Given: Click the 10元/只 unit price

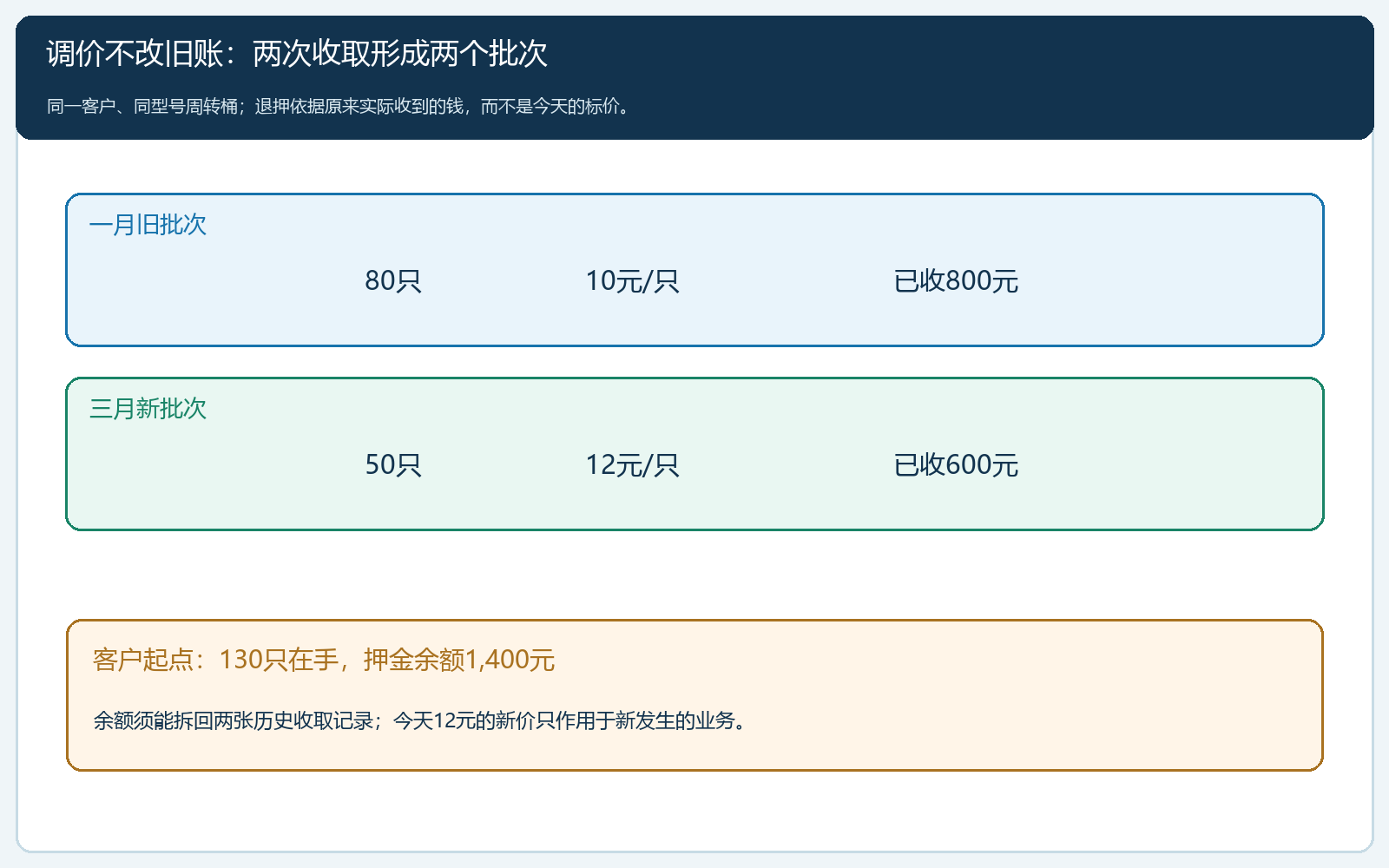Looking at the screenshot, I should click(x=632, y=281).
